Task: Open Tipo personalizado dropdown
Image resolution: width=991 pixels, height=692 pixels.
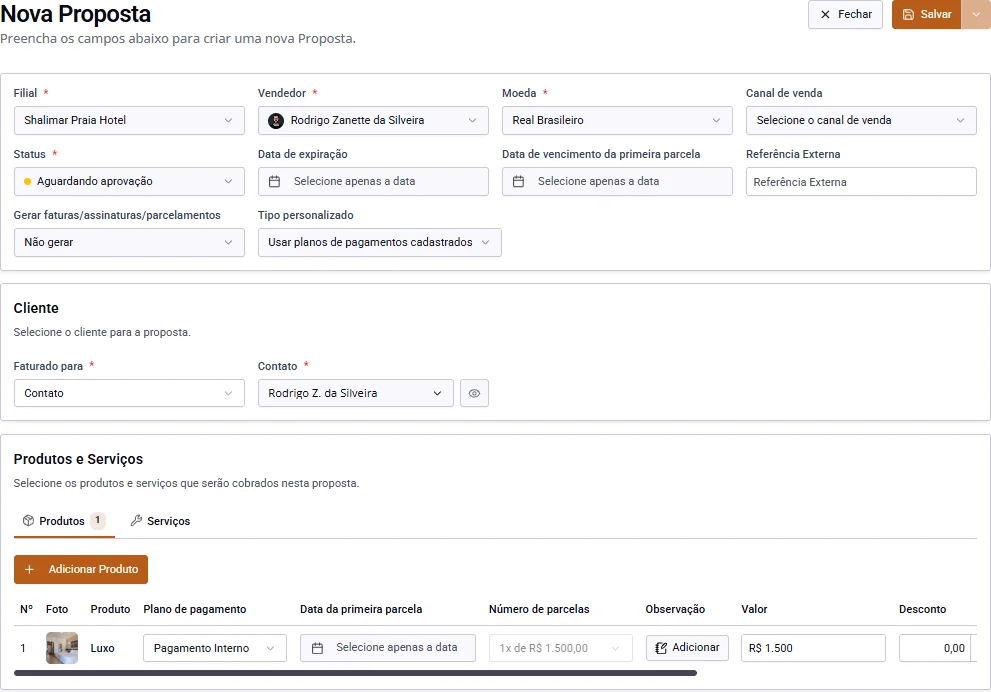Action: pos(379,242)
